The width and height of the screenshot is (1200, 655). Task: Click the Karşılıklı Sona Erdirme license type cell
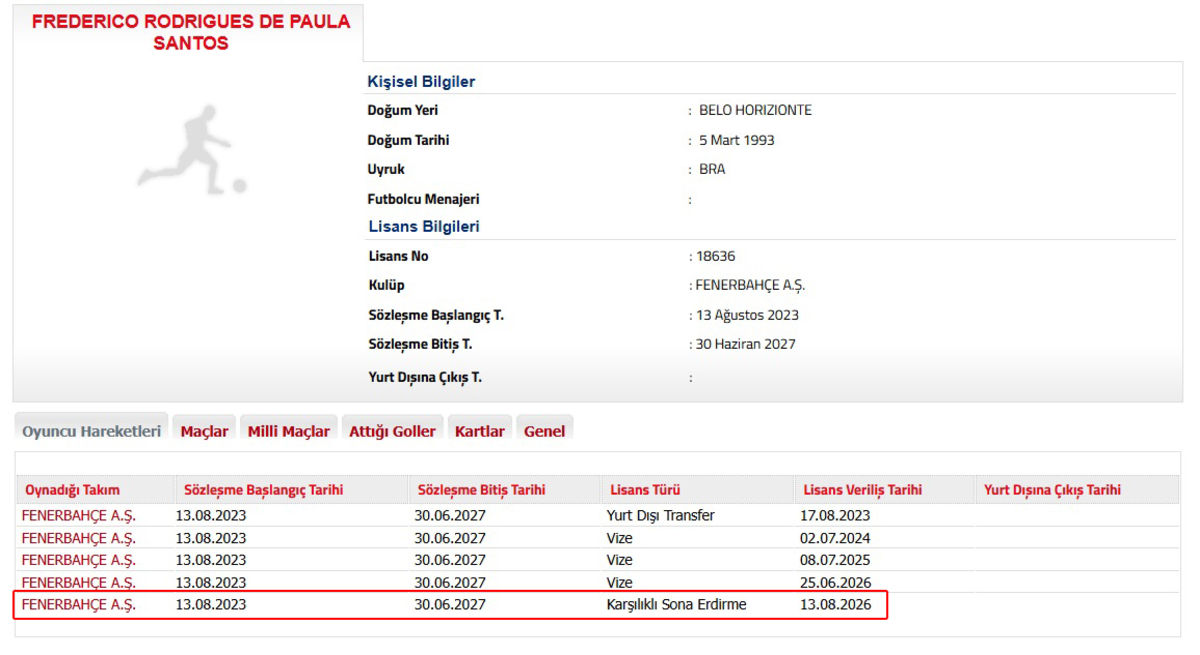[676, 605]
